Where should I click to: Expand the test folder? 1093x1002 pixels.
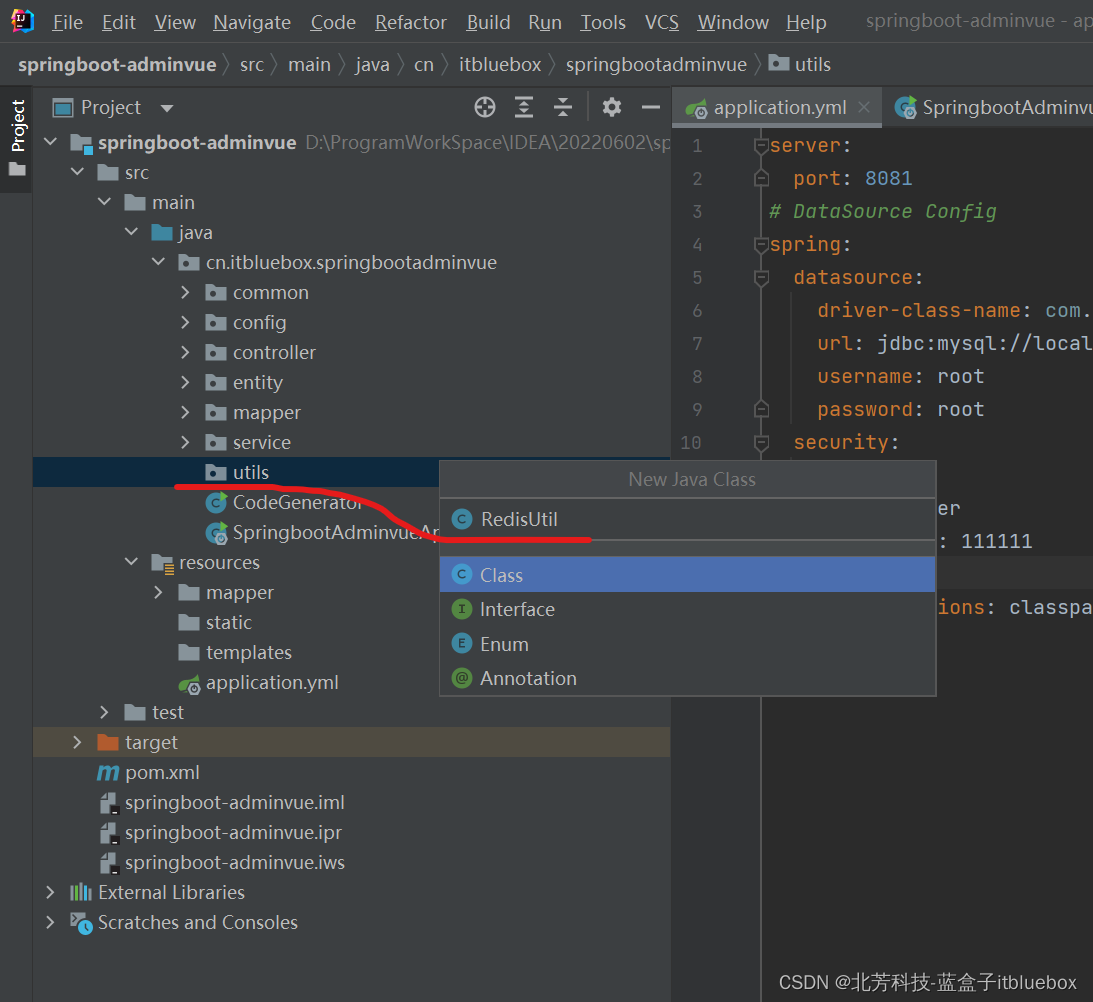[104, 713]
